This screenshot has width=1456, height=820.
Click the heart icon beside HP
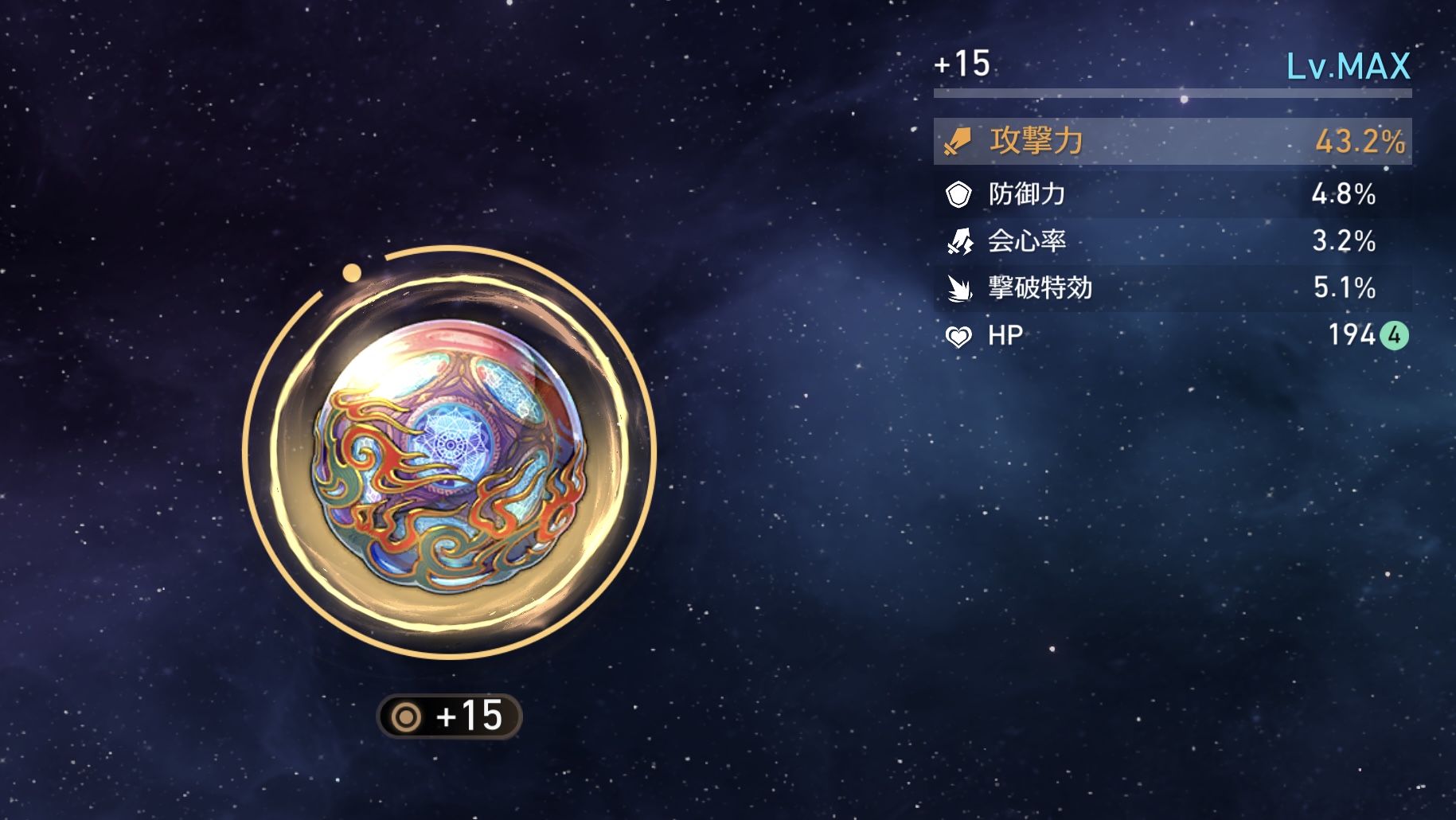pyautogui.click(x=958, y=336)
